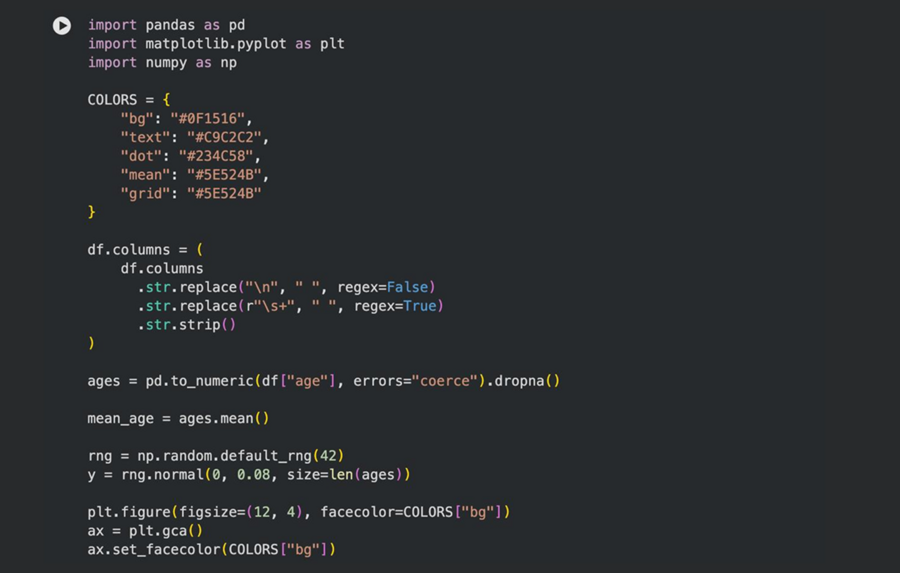Place cursor on "mean_age = ages.mean()" line

tap(178, 418)
